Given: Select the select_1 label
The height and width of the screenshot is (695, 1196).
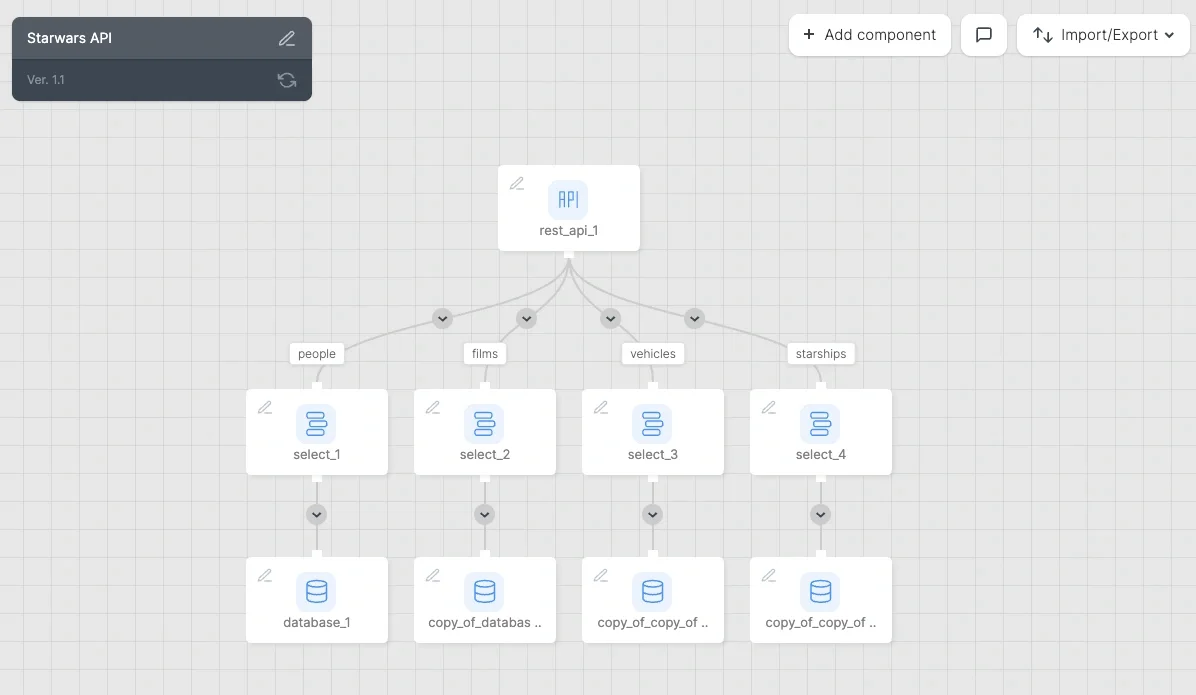Looking at the screenshot, I should (x=317, y=455).
